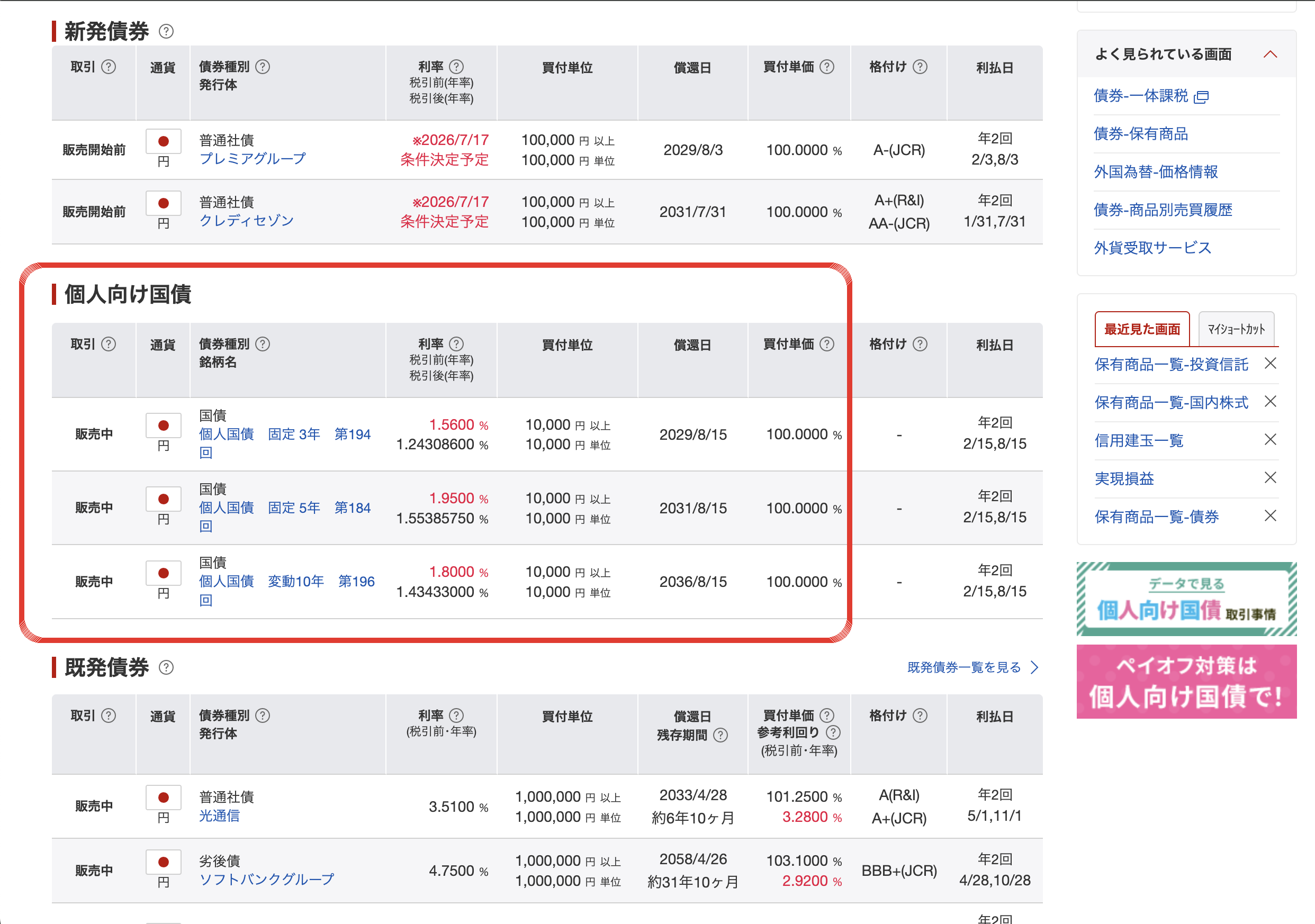Select the 最近見た画面 tab

pos(1142,329)
